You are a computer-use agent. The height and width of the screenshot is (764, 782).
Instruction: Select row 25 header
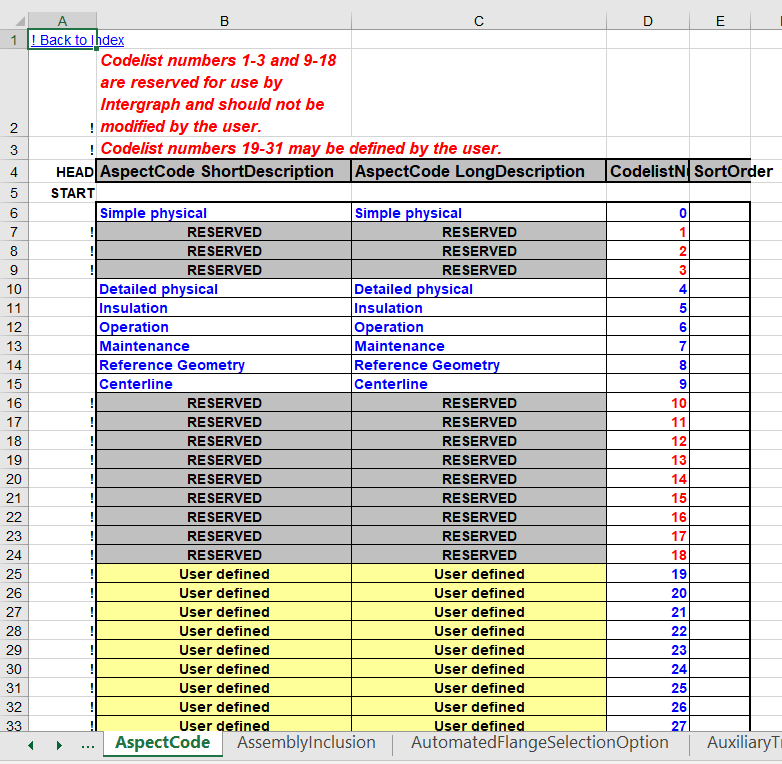(x=14, y=574)
